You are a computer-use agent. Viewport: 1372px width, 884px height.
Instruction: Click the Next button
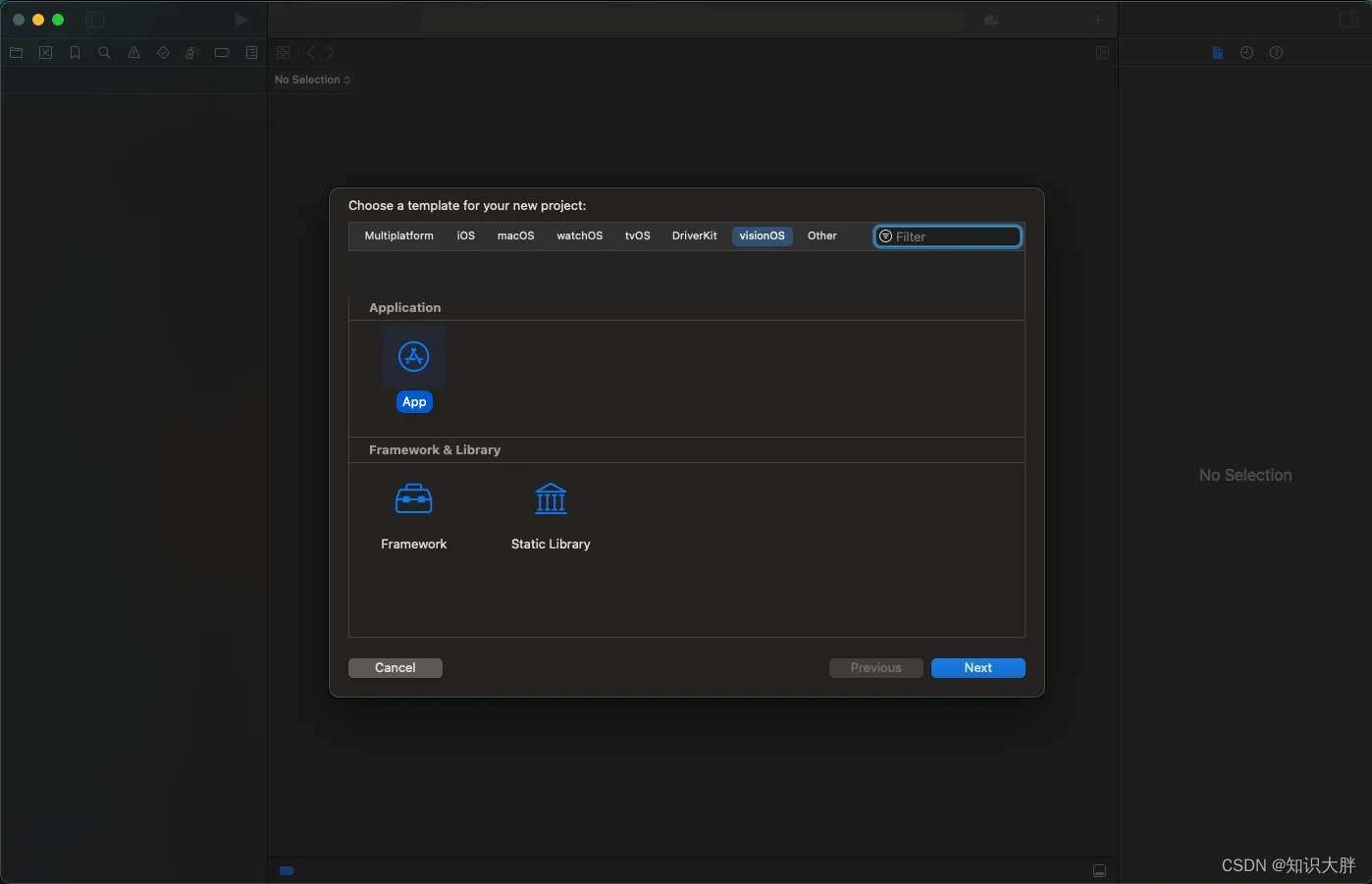point(978,668)
